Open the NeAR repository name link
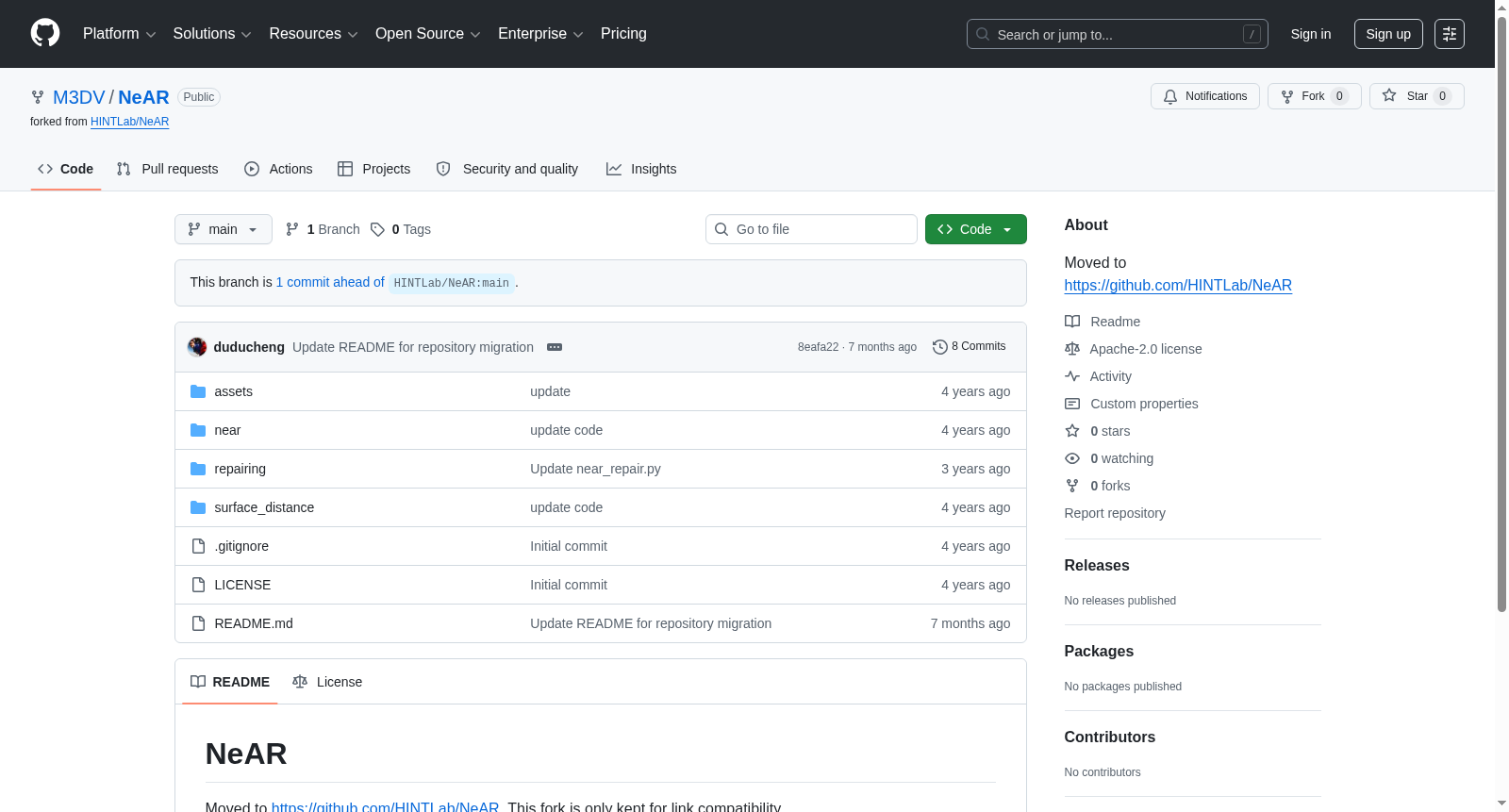Viewport: 1509px width, 812px height. click(143, 97)
